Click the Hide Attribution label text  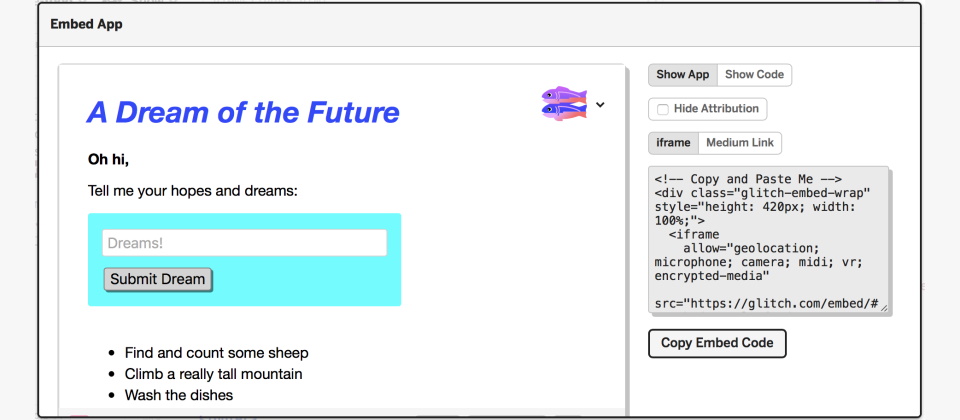click(x=716, y=109)
